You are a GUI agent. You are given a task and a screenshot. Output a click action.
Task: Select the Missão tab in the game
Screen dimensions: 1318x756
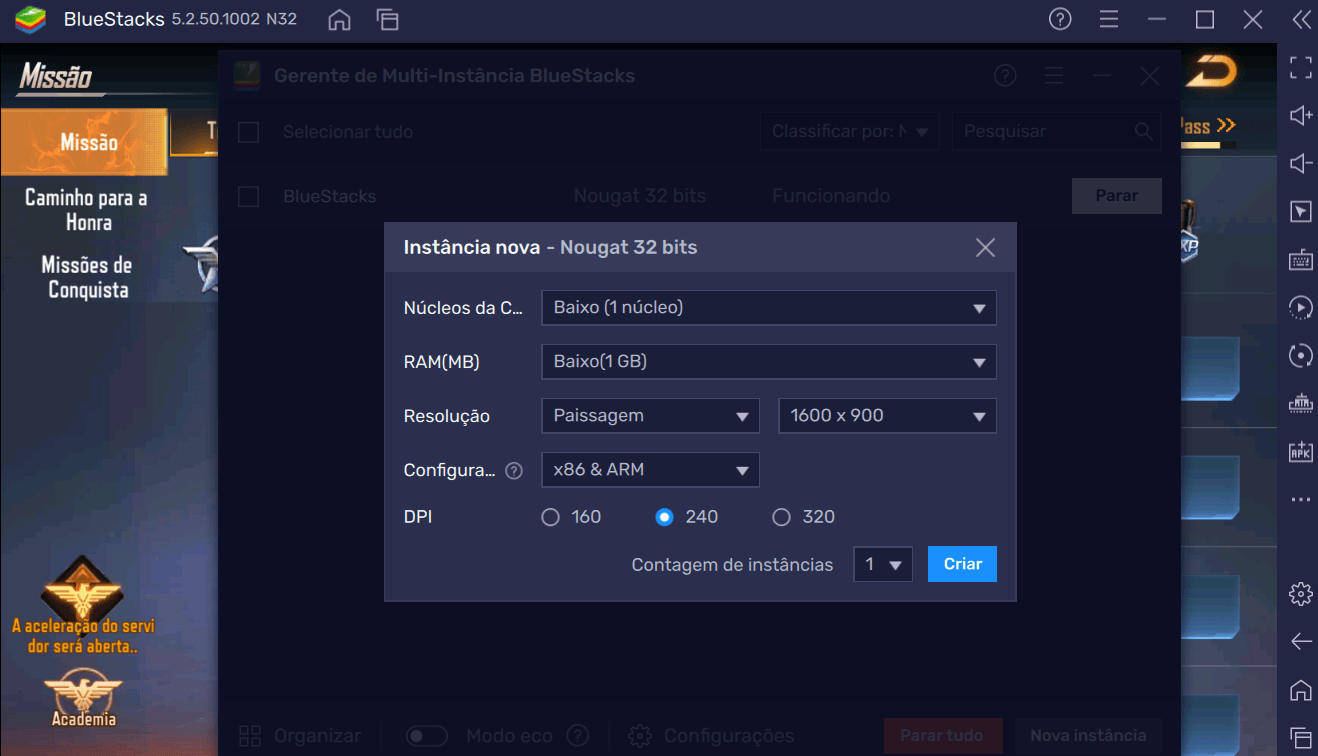pos(85,143)
